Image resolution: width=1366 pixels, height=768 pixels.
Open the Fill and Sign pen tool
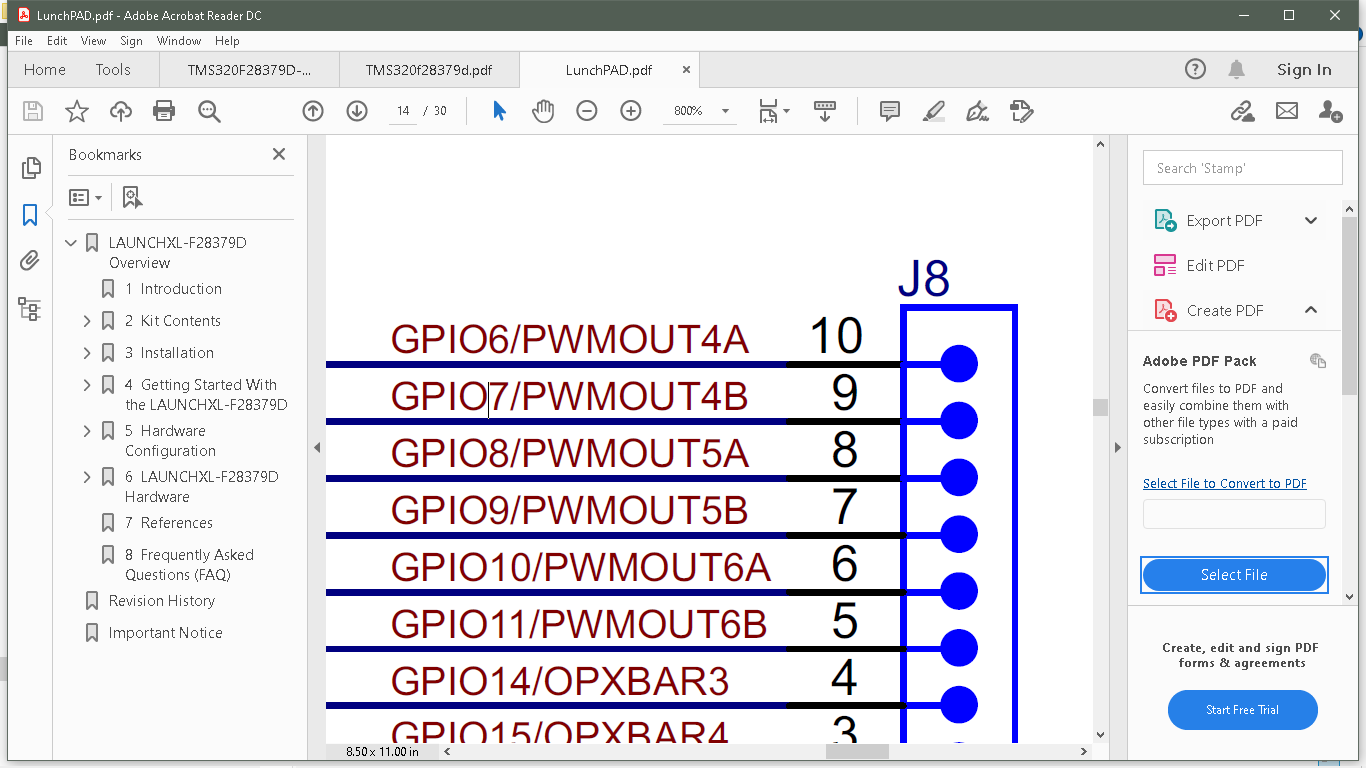pos(978,111)
